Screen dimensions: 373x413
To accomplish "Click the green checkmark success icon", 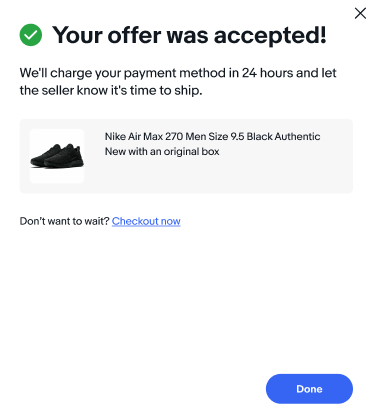I will point(31,35).
